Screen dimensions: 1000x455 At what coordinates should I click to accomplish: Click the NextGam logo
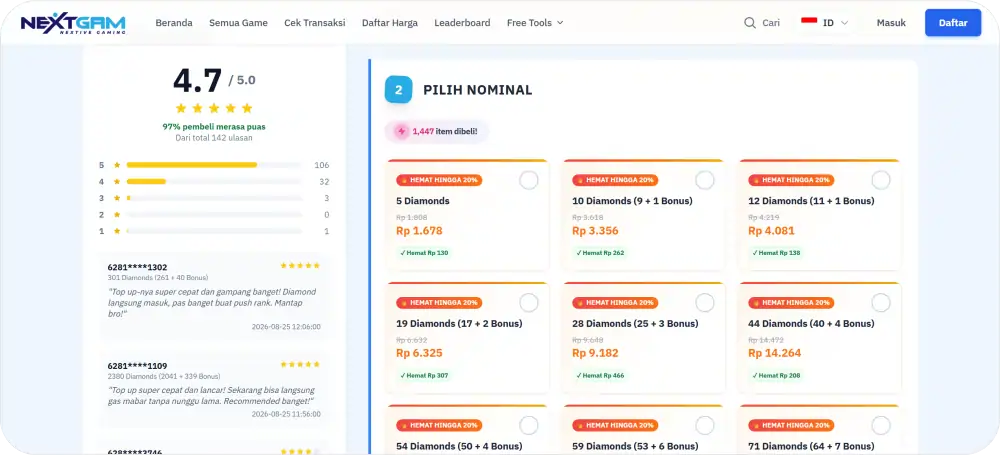tap(73, 23)
